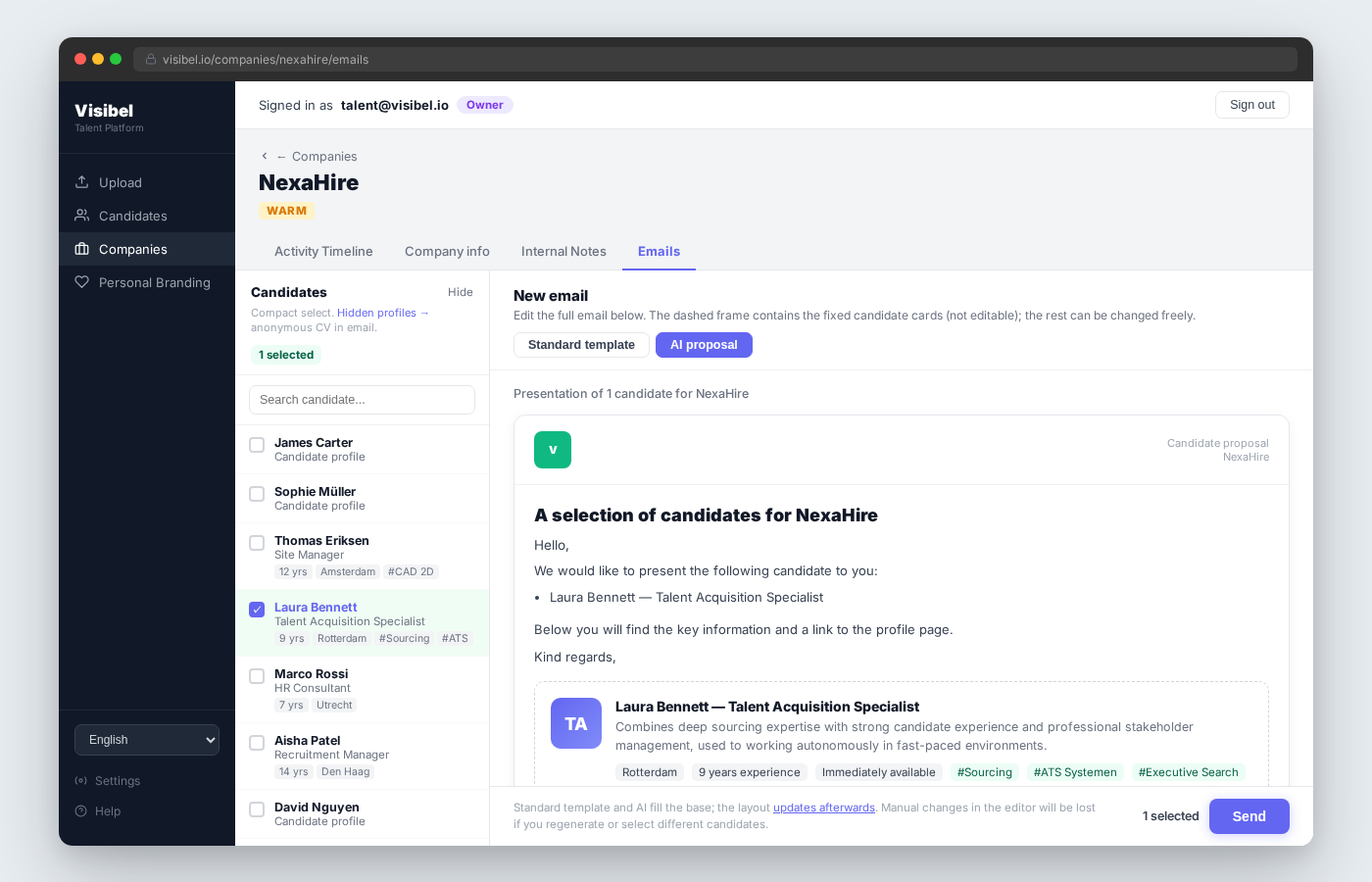Click the TA avatar on candidate card
1372x882 pixels.
pyautogui.click(x=576, y=723)
